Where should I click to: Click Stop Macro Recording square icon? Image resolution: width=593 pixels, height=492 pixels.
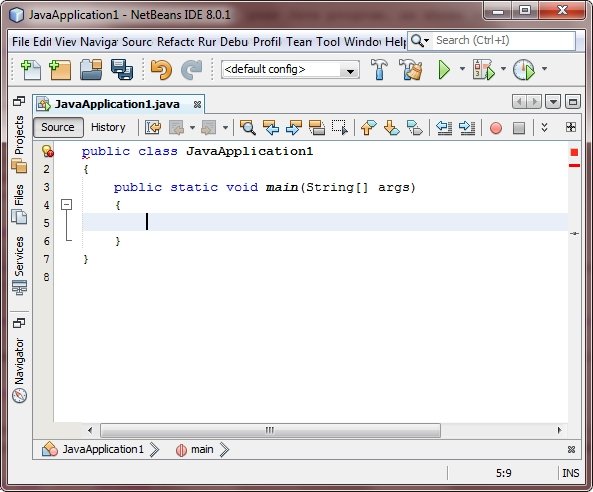pos(519,128)
